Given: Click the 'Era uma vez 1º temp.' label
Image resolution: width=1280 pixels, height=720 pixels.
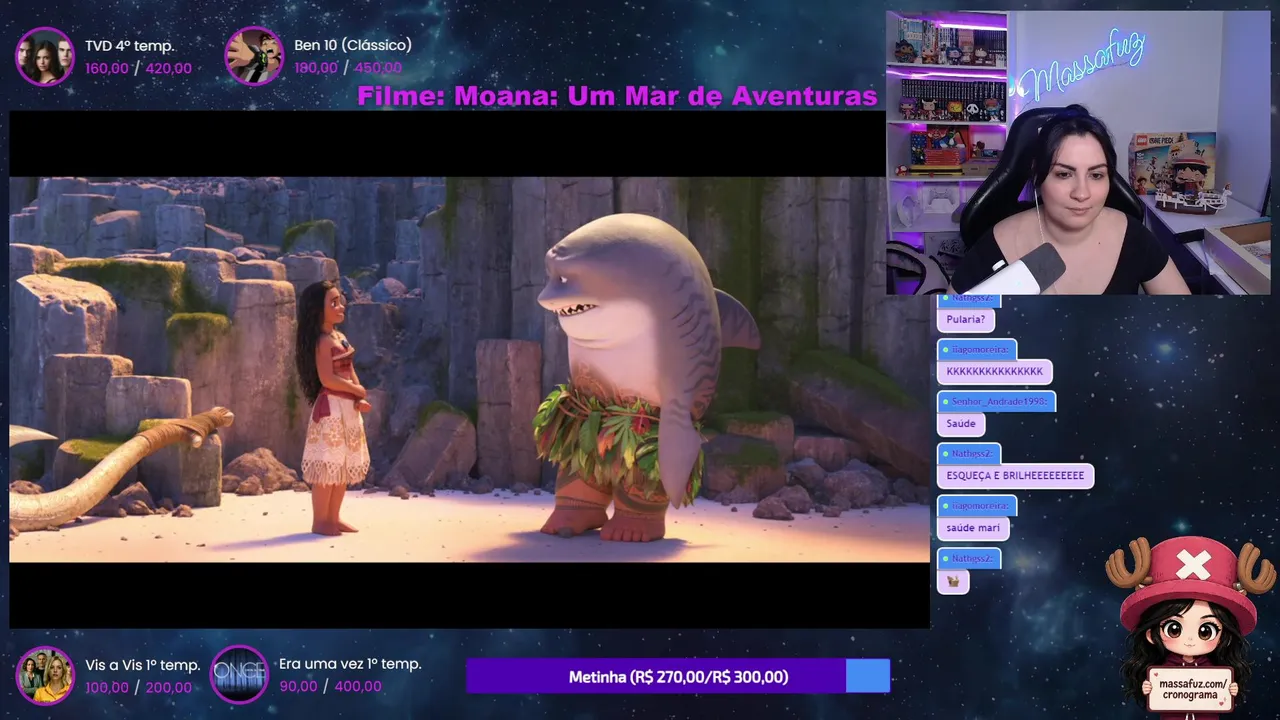Looking at the screenshot, I should 350,664.
